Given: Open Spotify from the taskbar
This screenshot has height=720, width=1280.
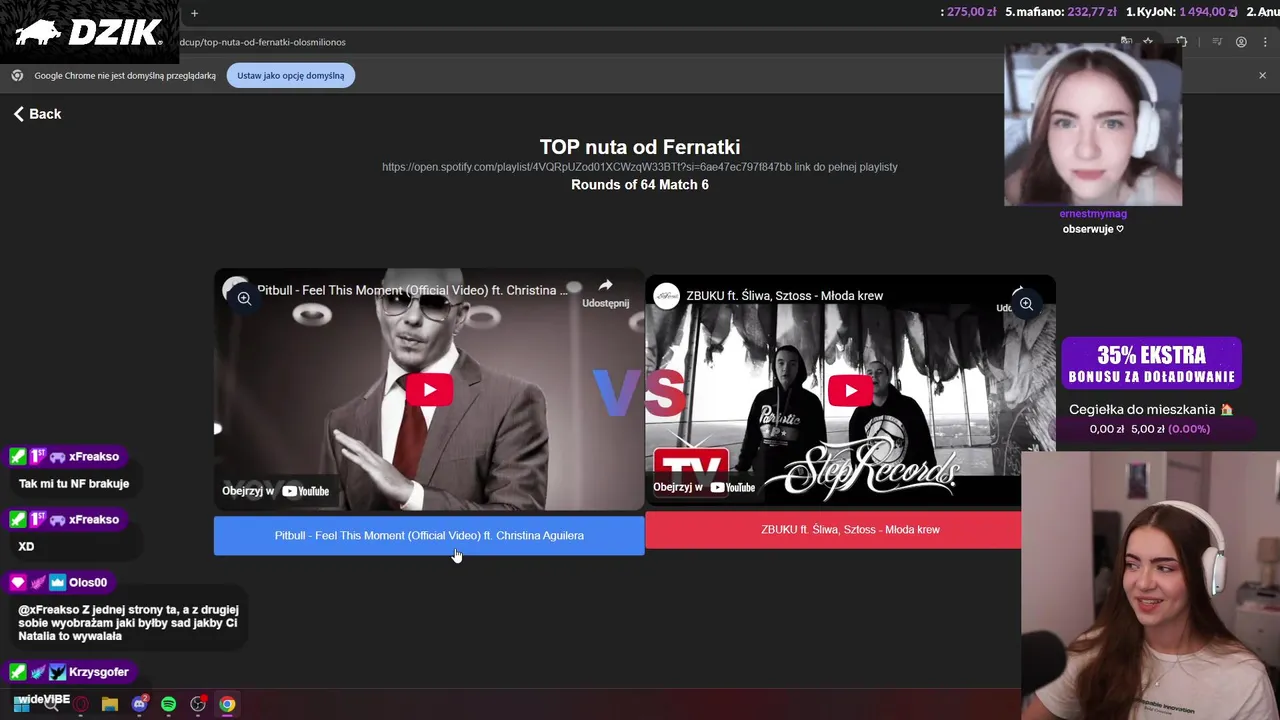Looking at the screenshot, I should coord(169,705).
